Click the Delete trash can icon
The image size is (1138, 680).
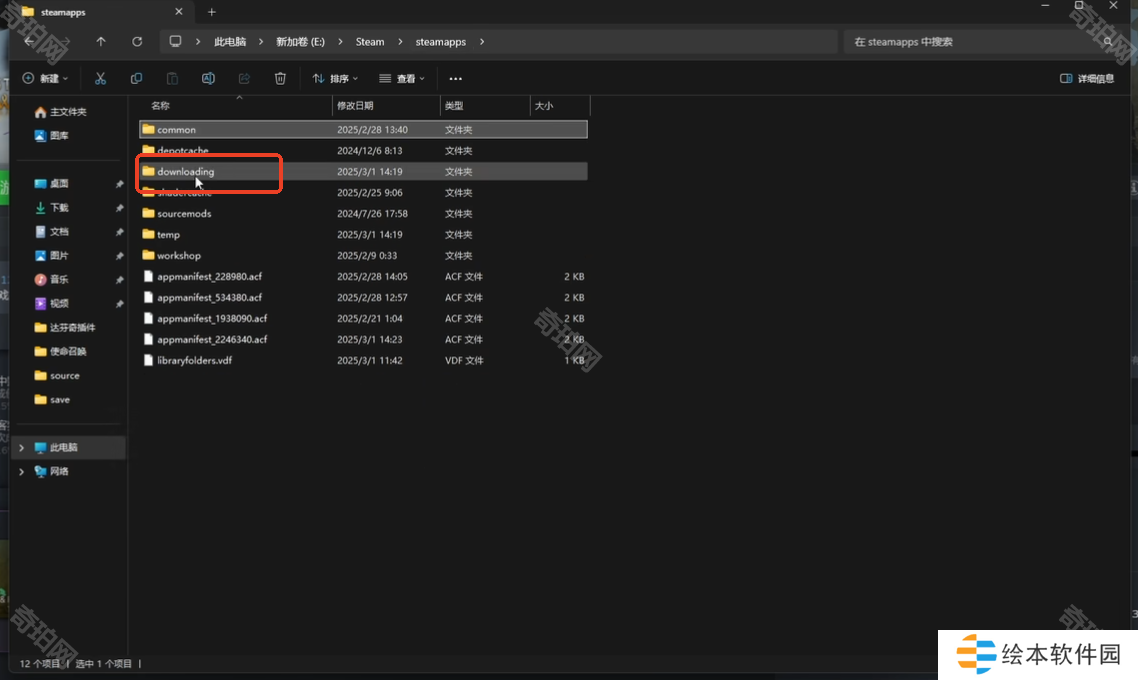[280, 78]
